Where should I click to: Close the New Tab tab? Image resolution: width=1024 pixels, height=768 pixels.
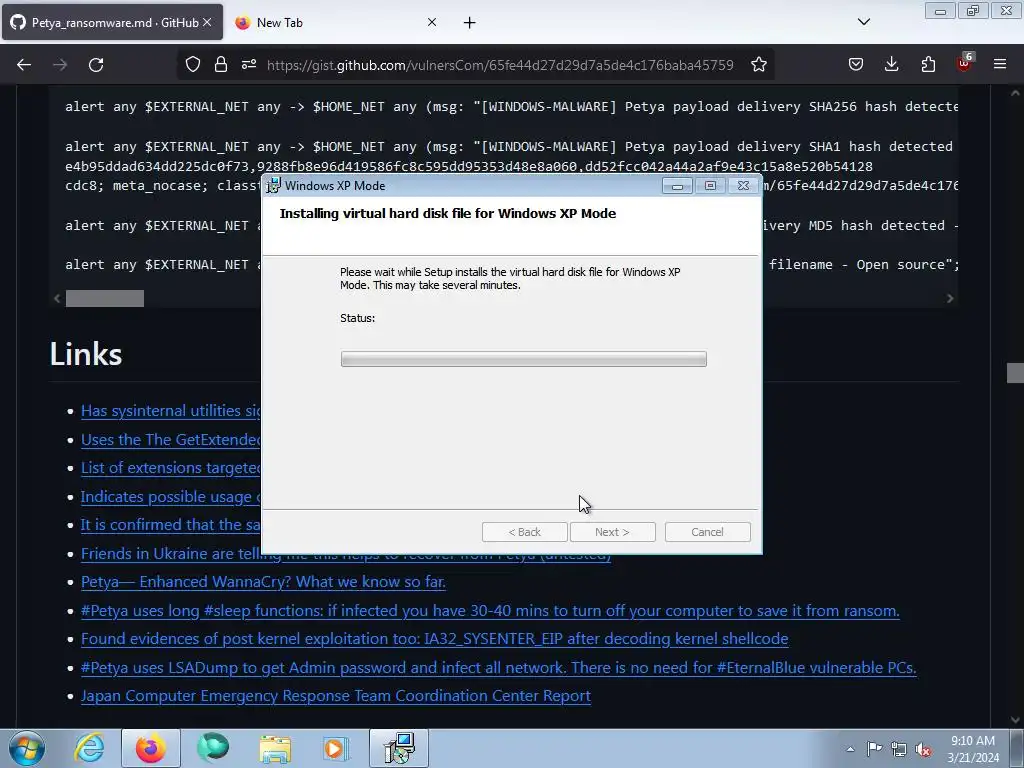[432, 22]
